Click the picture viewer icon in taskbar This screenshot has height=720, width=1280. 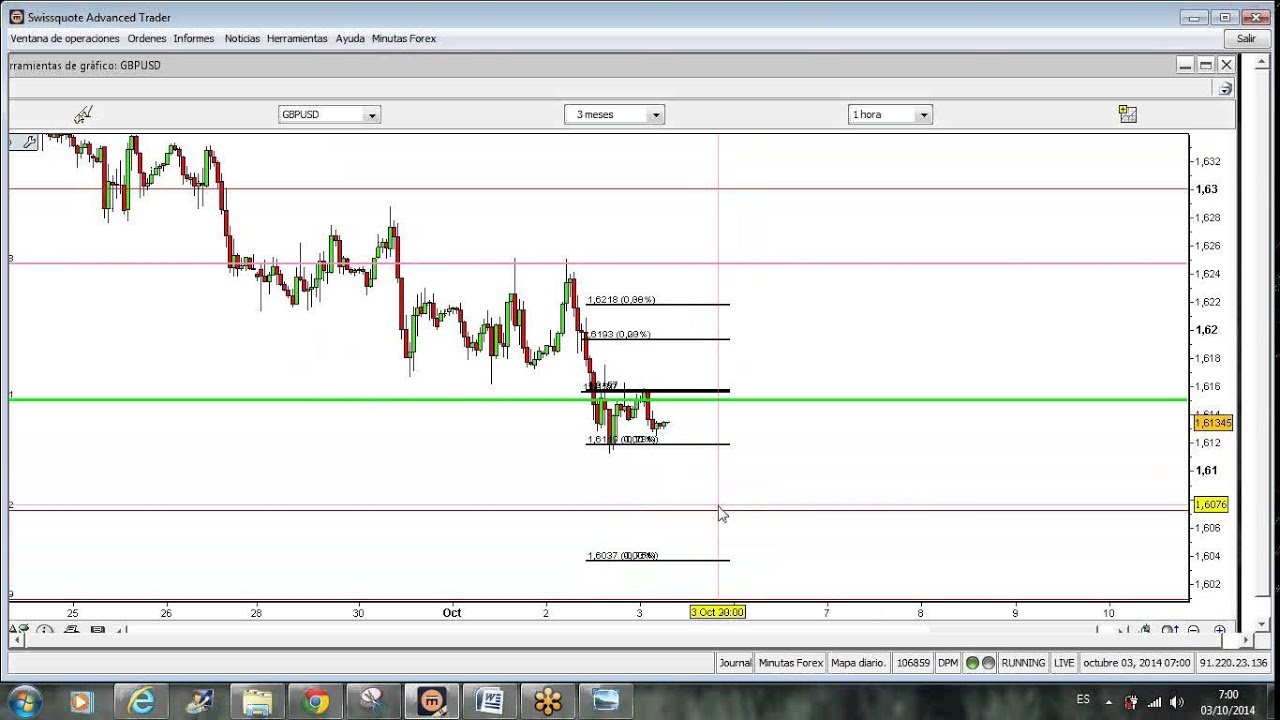click(x=606, y=701)
